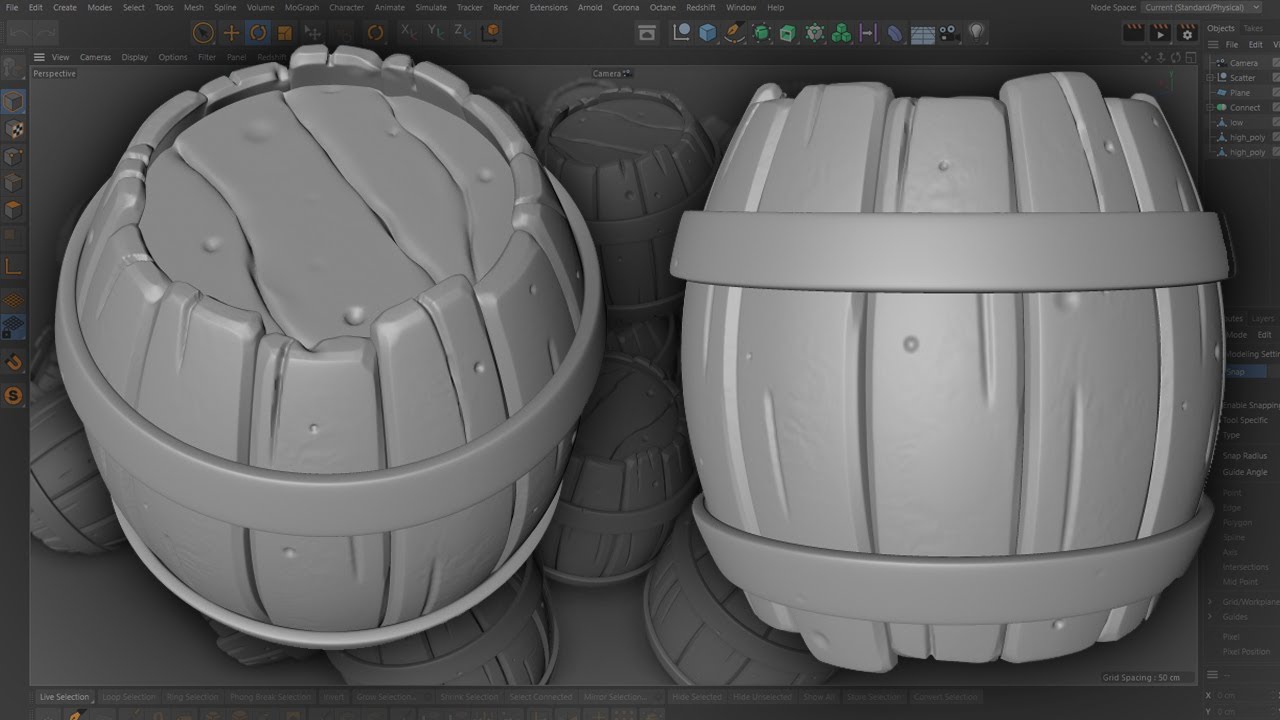Click the Redo arrow icon
The image size is (1280, 720).
tap(46, 33)
